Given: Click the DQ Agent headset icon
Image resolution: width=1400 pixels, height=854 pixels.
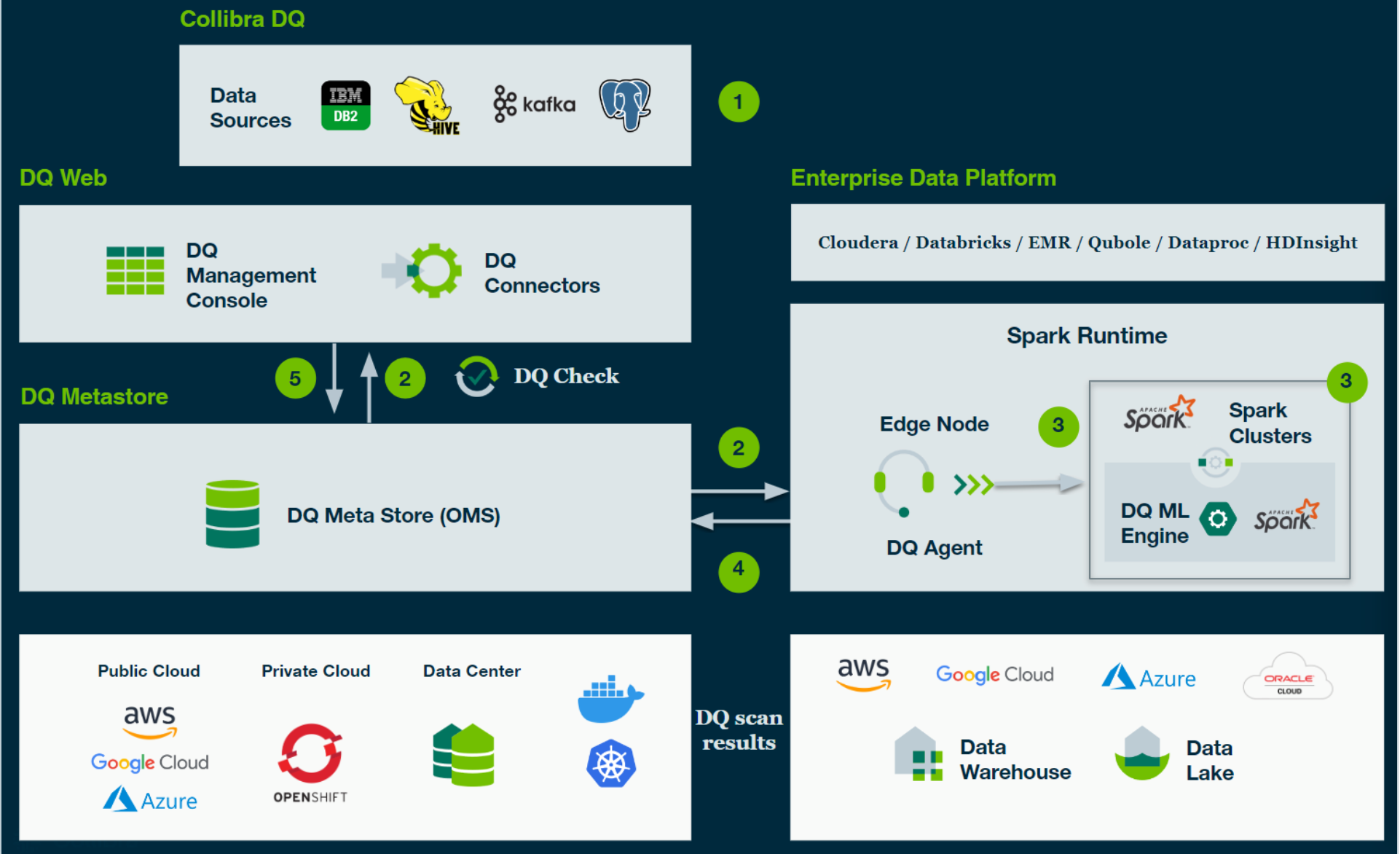Looking at the screenshot, I should pyautogui.click(x=903, y=482).
